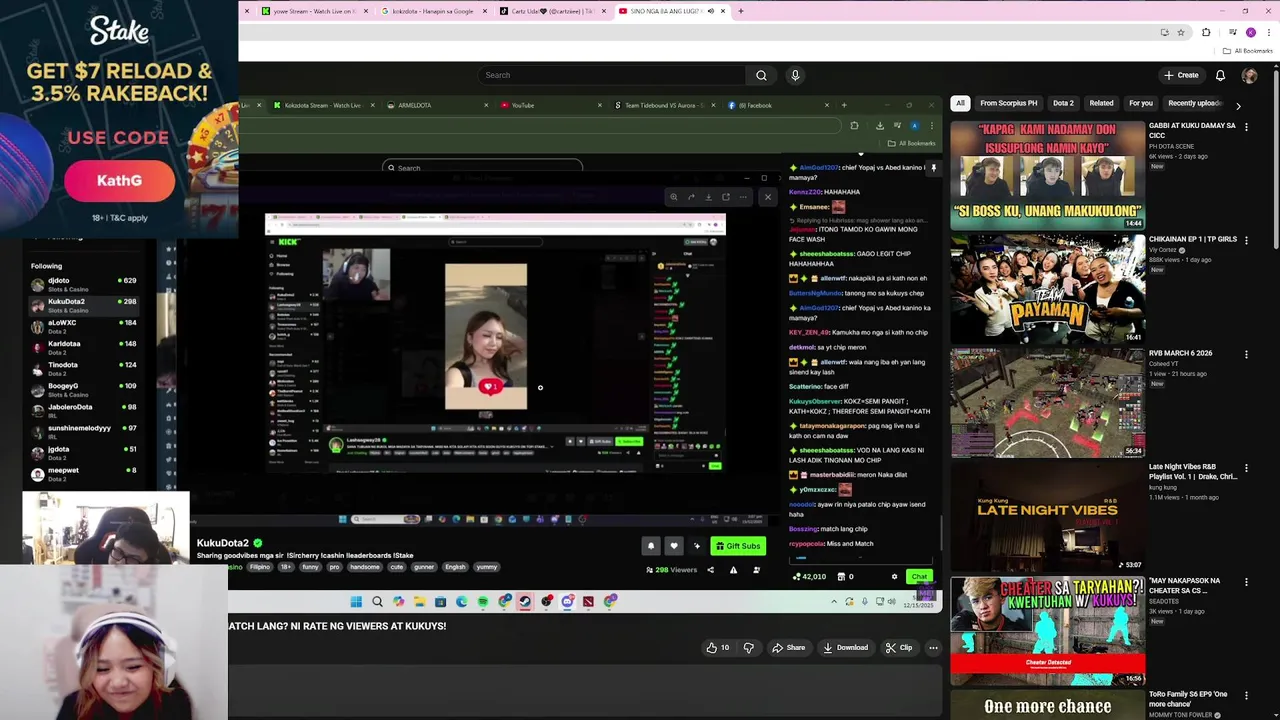
Task: Click the YouTube search magnifier button
Action: [761, 75]
